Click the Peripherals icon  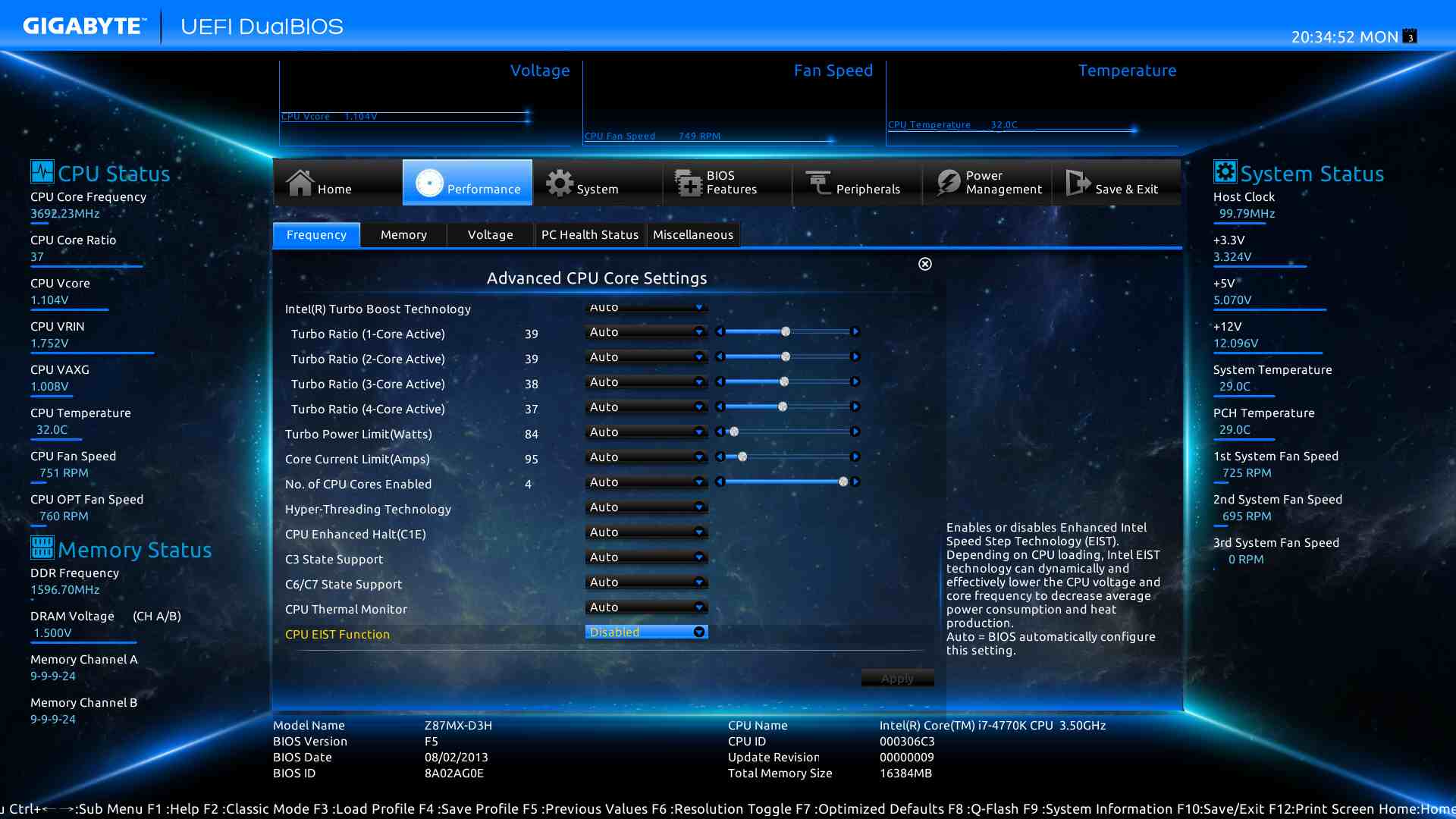coord(818,183)
